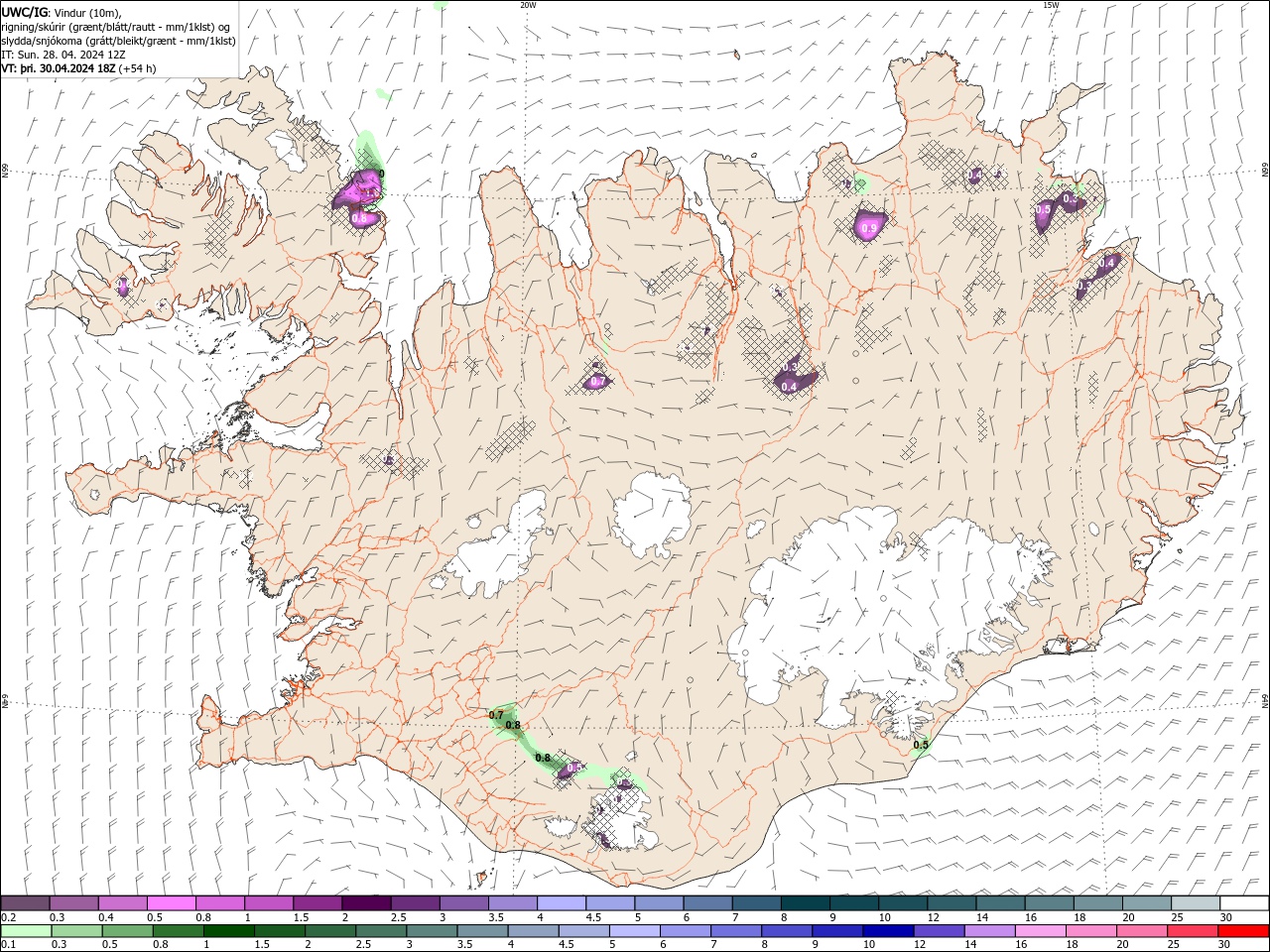Click the 12 label in the upper legend row
The image size is (1270, 952).
934,917
